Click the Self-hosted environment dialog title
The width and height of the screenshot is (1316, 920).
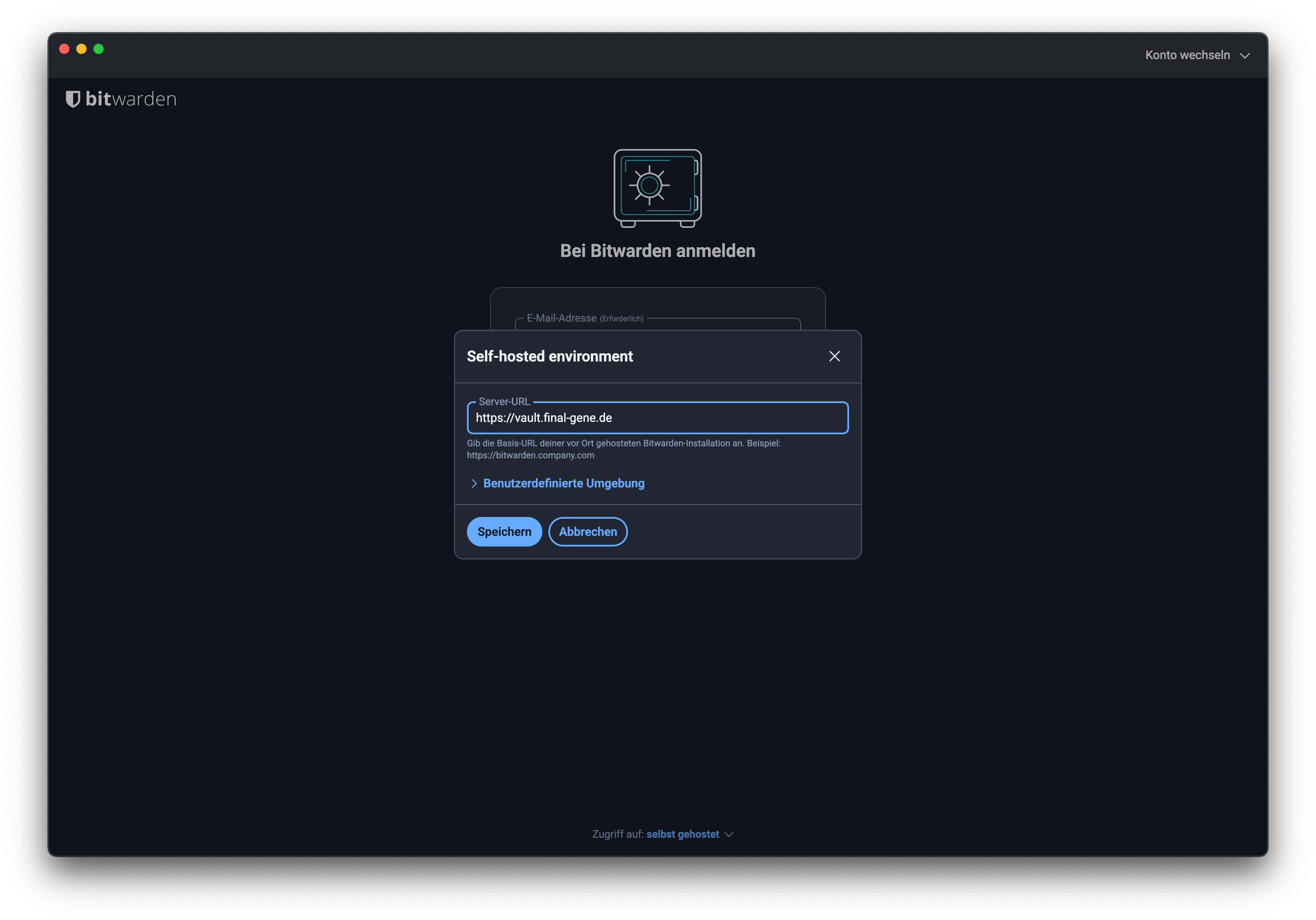550,356
